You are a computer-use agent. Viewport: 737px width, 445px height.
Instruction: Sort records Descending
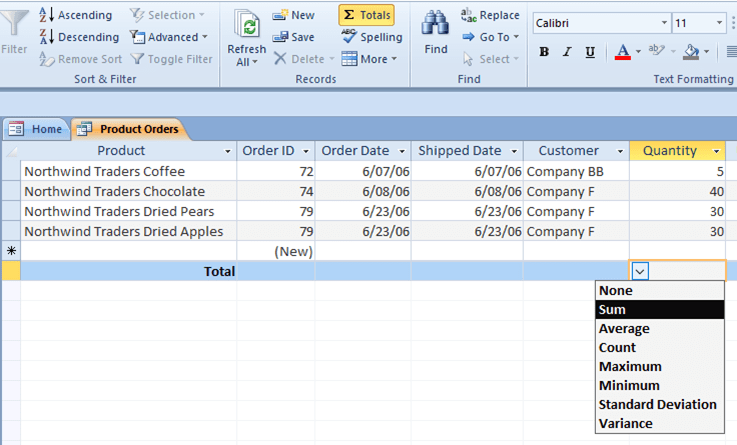(79, 37)
